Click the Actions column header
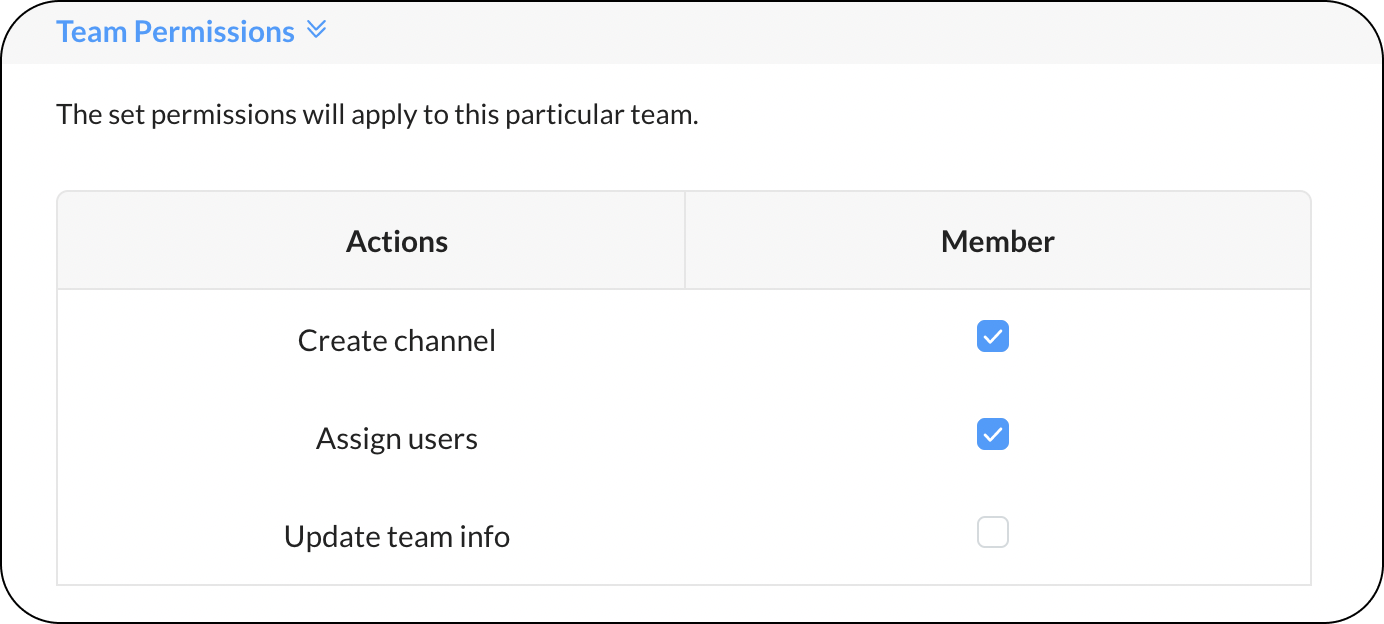The width and height of the screenshot is (1384, 624). coord(397,241)
